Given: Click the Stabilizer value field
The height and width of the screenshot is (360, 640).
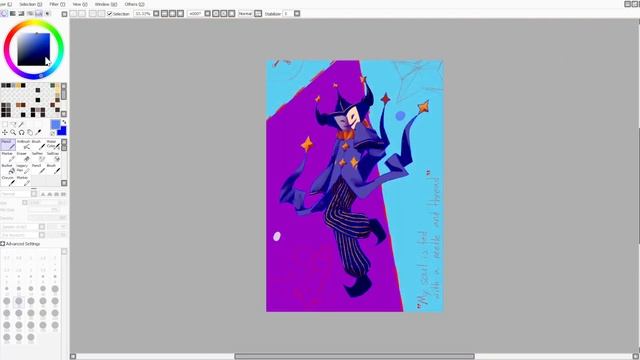Looking at the screenshot, I should pos(288,13).
